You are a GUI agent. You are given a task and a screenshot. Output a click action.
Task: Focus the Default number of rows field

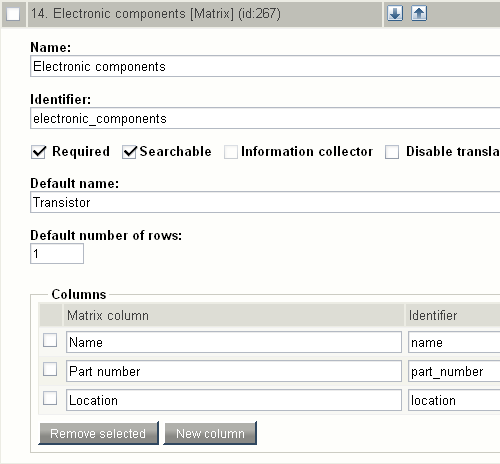pos(57,254)
